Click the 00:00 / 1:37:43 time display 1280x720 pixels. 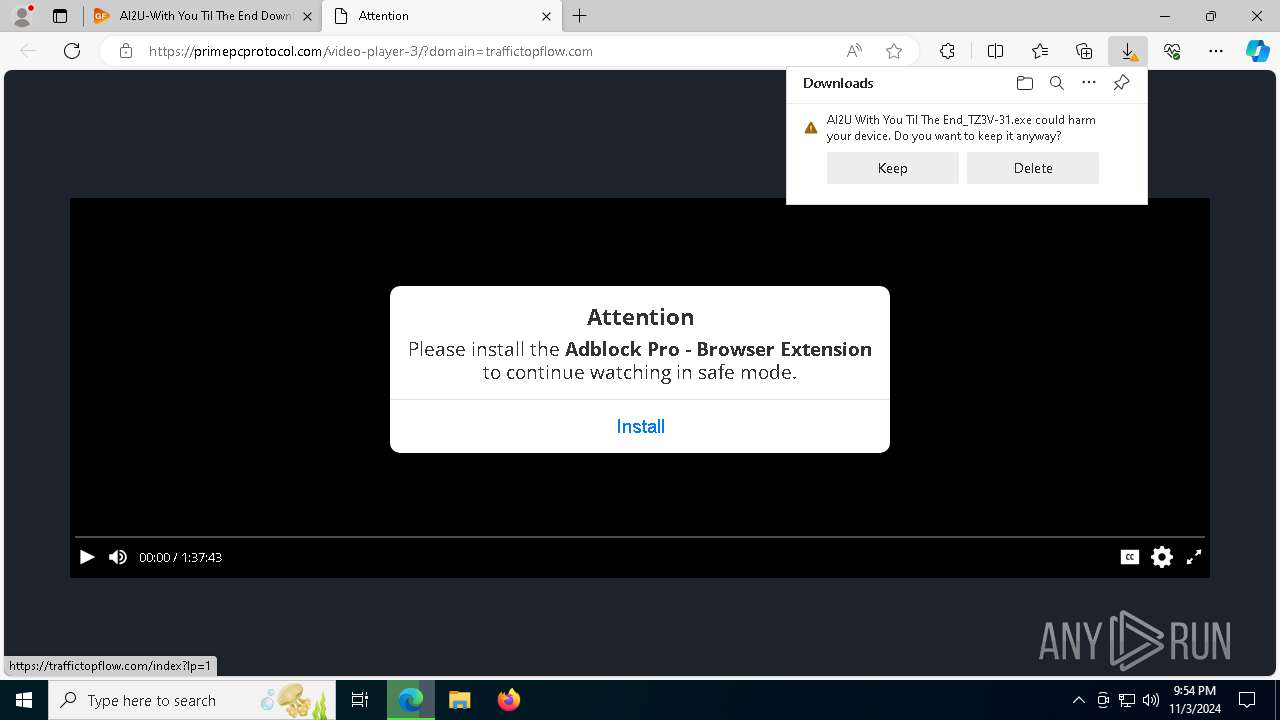[x=180, y=557]
